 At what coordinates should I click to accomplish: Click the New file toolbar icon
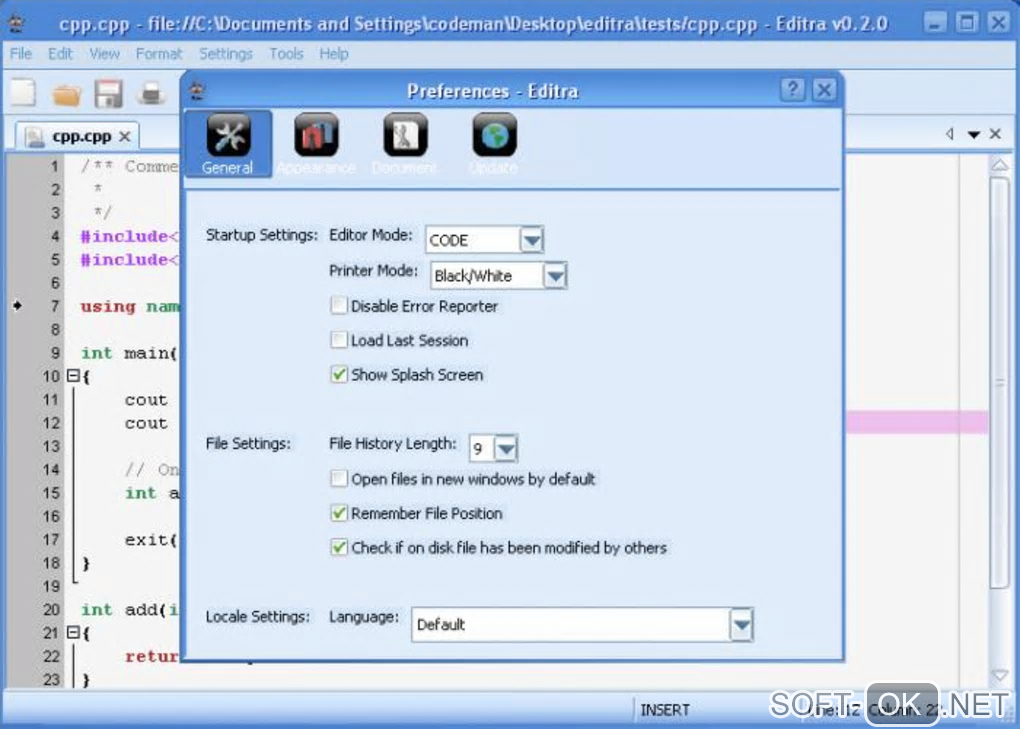pyautogui.click(x=23, y=92)
